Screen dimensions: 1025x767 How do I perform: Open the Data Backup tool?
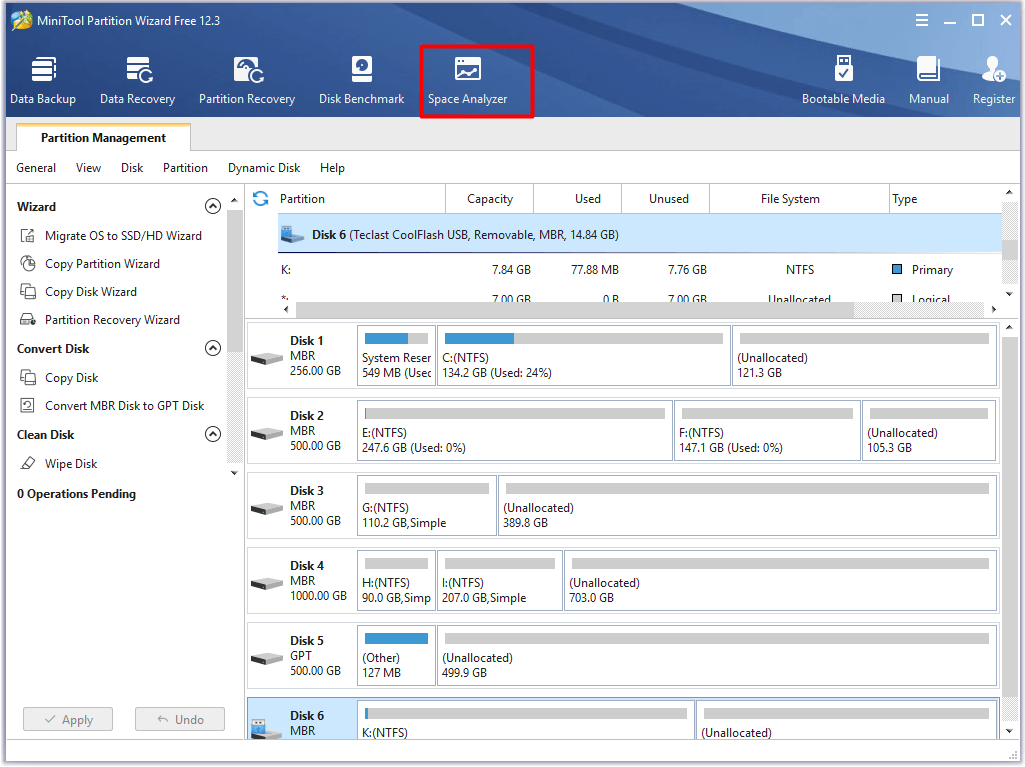coord(43,80)
